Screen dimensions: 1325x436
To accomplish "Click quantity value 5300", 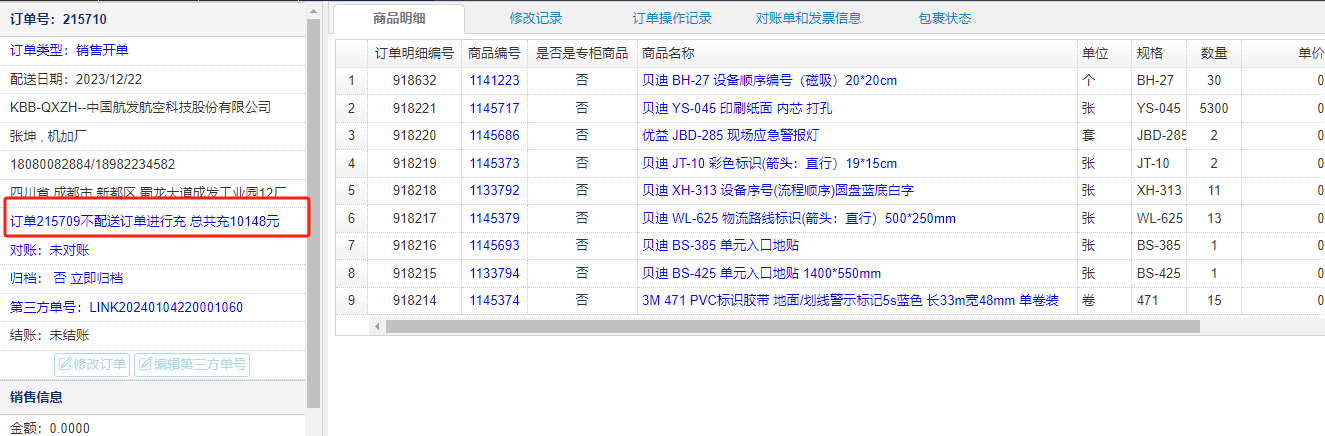I will coord(1214,108).
